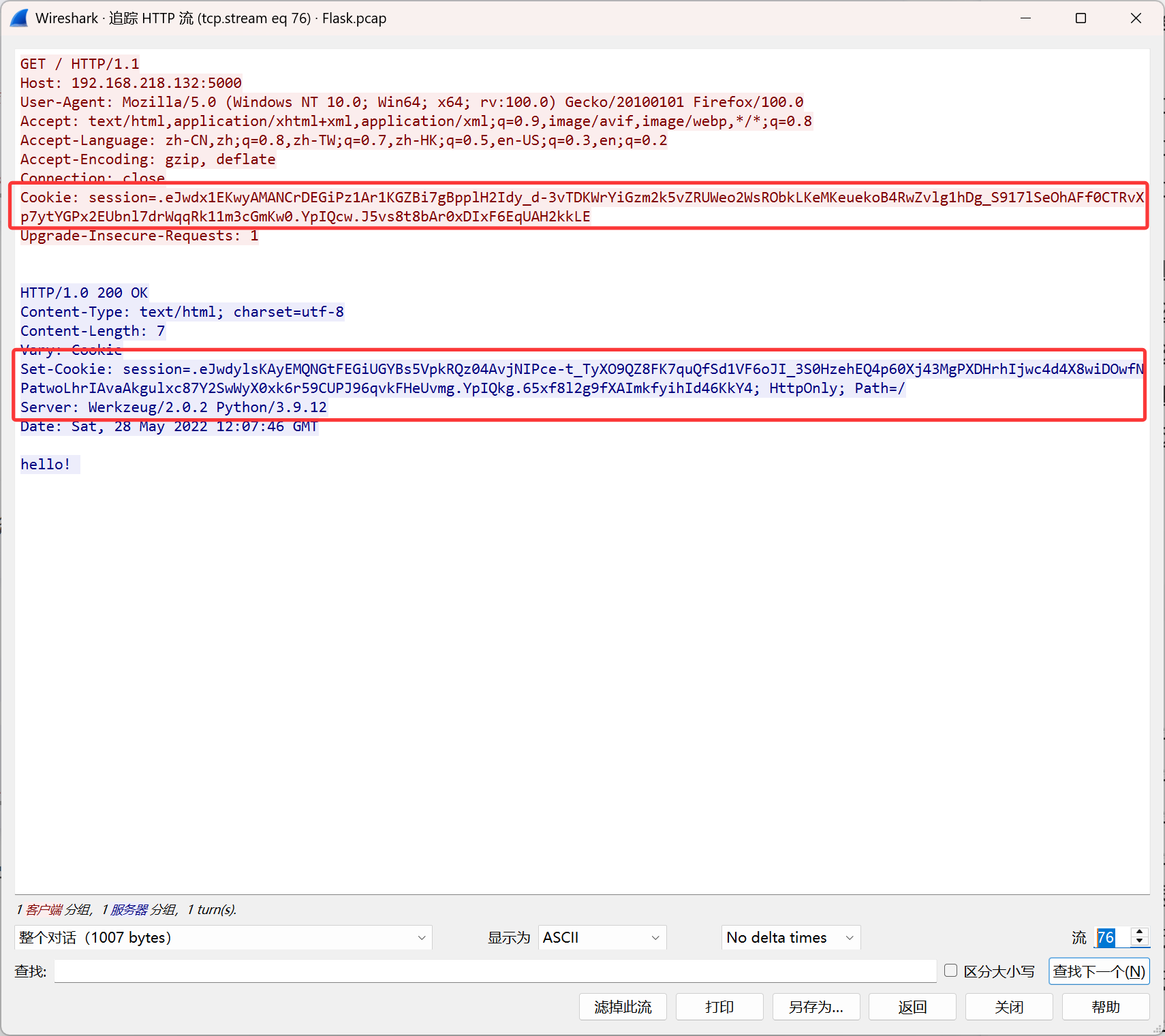This screenshot has height=1036, width=1165.
Task: Click the stream number field showing 76
Action: (x=1112, y=937)
